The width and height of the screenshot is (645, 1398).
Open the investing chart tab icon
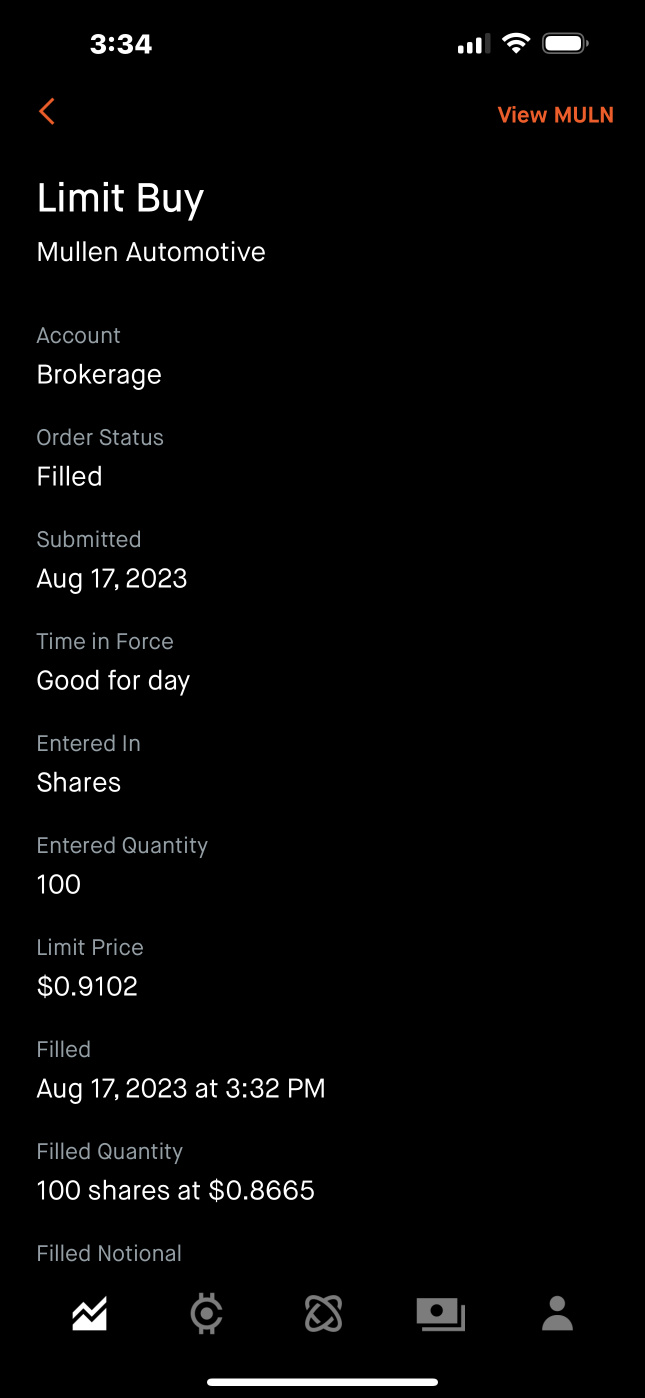point(90,1314)
